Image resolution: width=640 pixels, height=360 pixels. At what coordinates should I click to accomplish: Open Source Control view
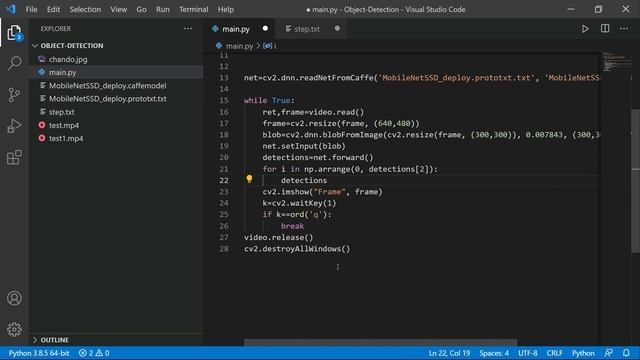14,95
